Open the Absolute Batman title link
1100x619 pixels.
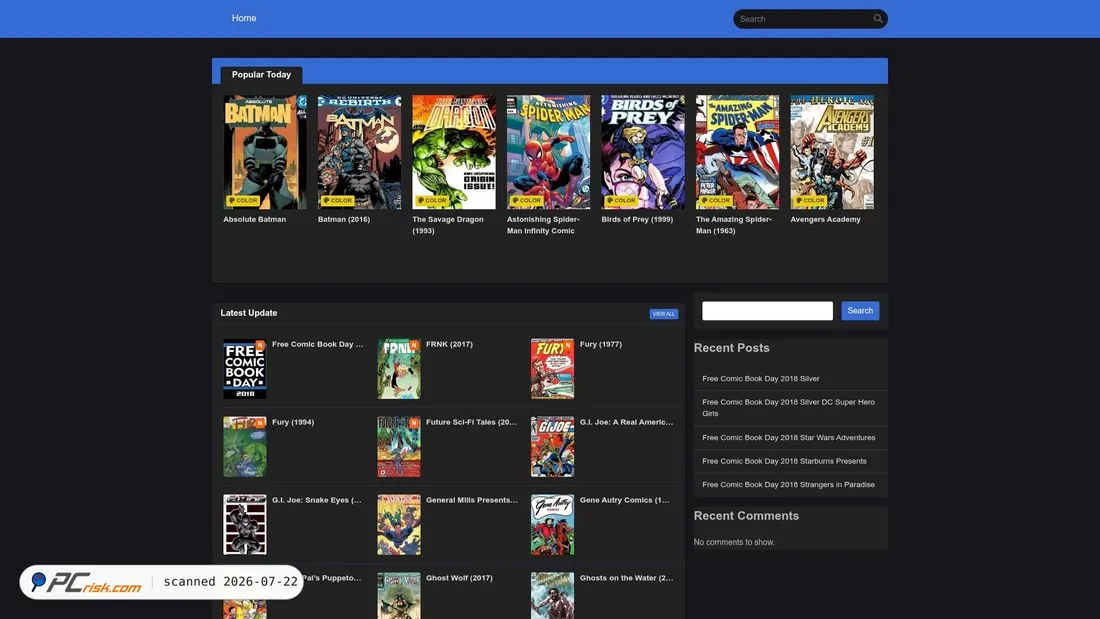tap(255, 220)
